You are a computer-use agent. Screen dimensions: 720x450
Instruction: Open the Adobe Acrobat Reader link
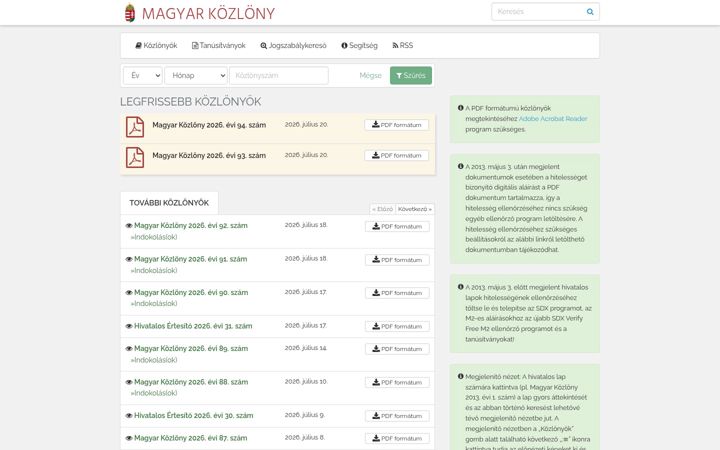click(x=553, y=118)
